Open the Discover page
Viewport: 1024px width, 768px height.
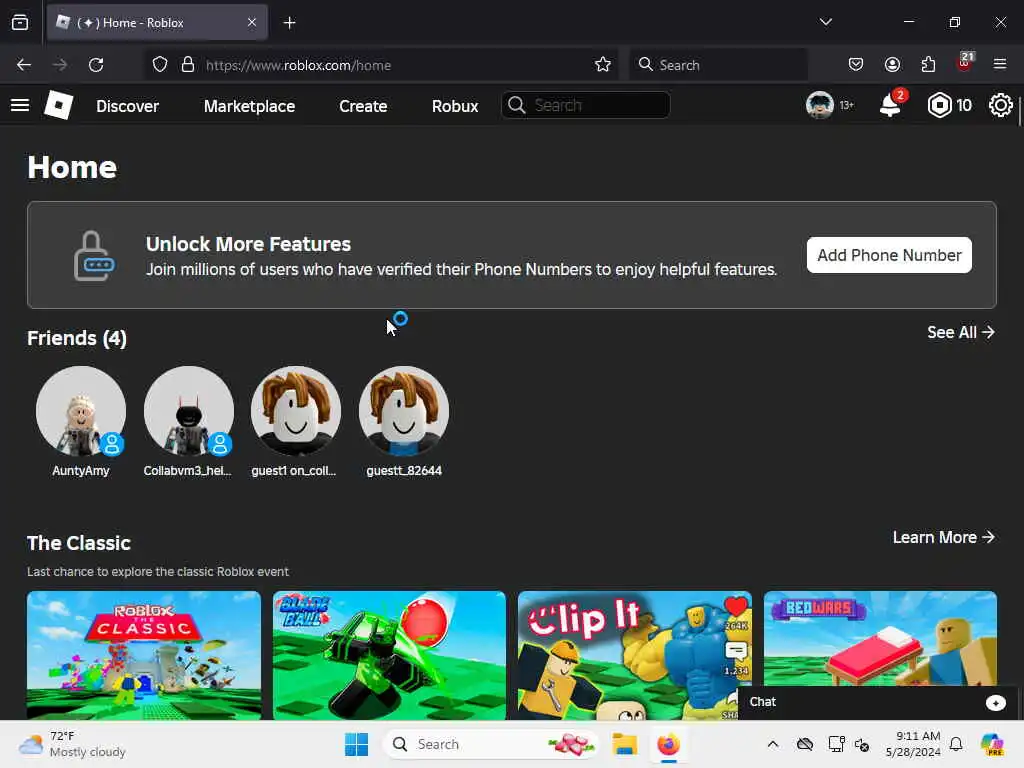[x=127, y=106]
